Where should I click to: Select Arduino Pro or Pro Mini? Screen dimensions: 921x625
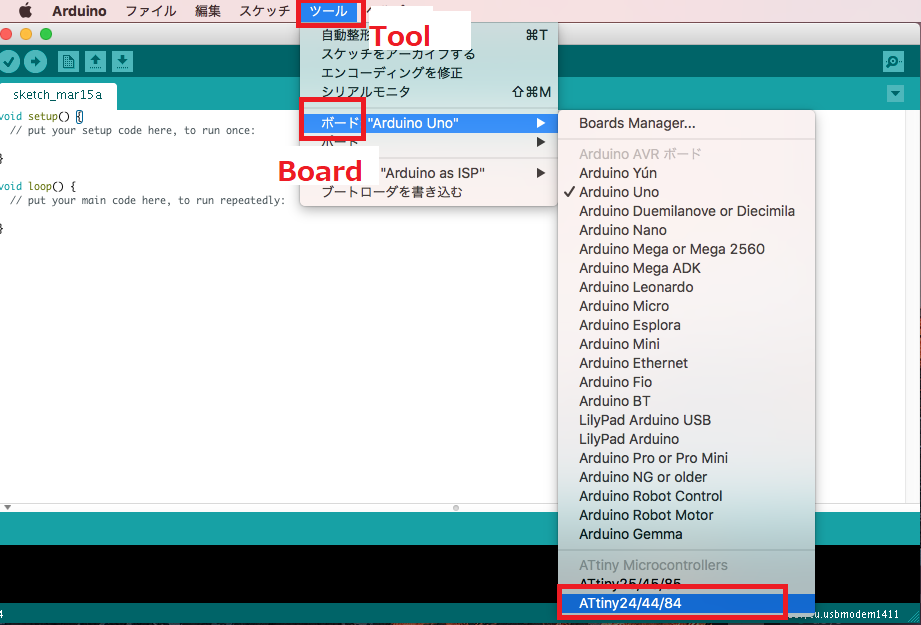point(686,458)
